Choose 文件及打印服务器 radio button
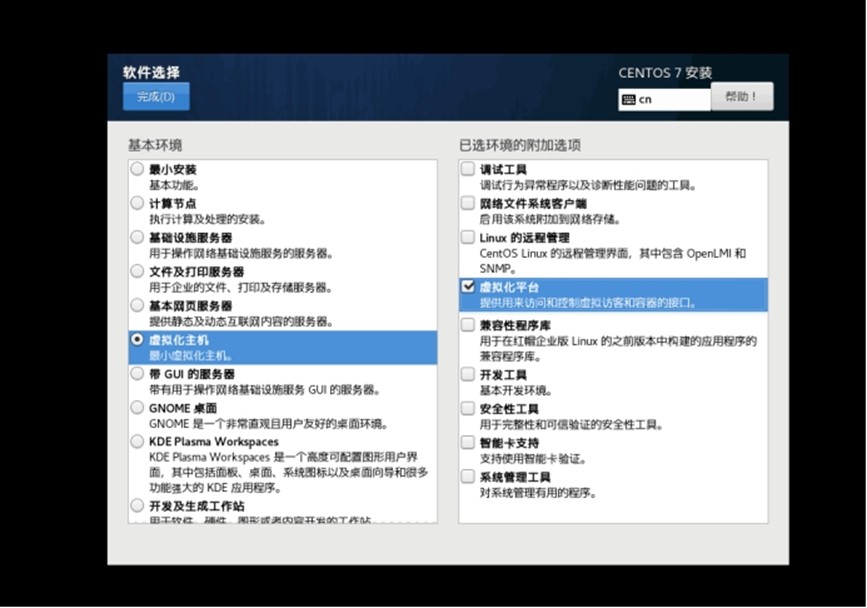Viewport: 867px width, 608px height. pos(137,271)
